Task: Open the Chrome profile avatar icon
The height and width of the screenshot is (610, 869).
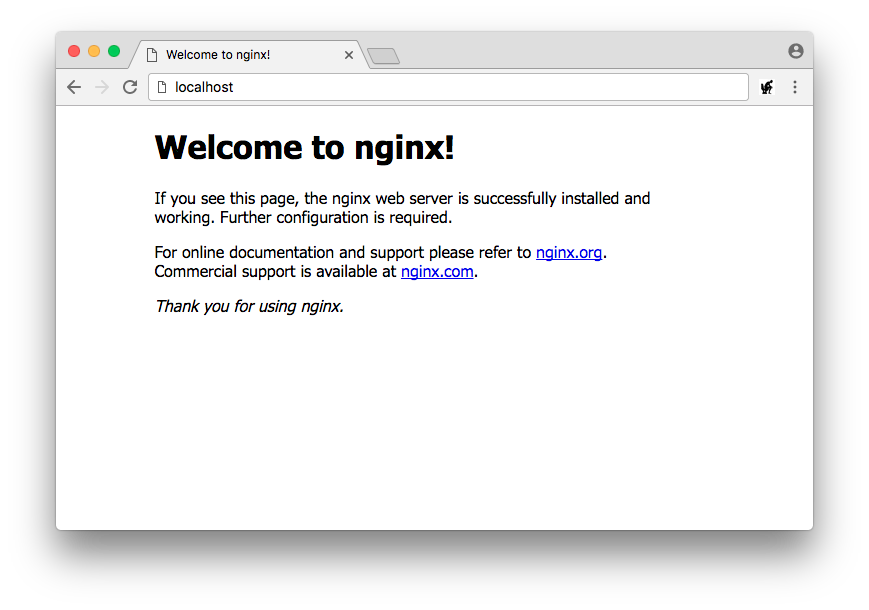Action: [795, 50]
